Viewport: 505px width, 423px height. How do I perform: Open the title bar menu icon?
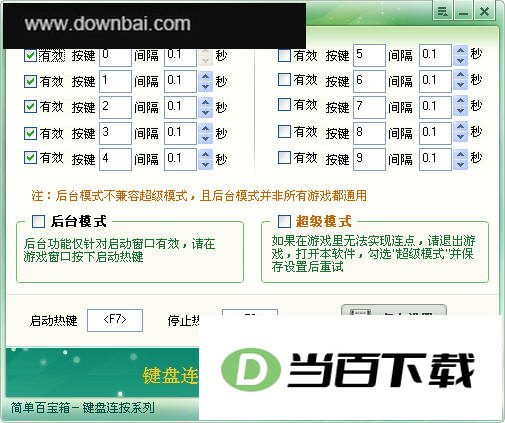pos(443,12)
